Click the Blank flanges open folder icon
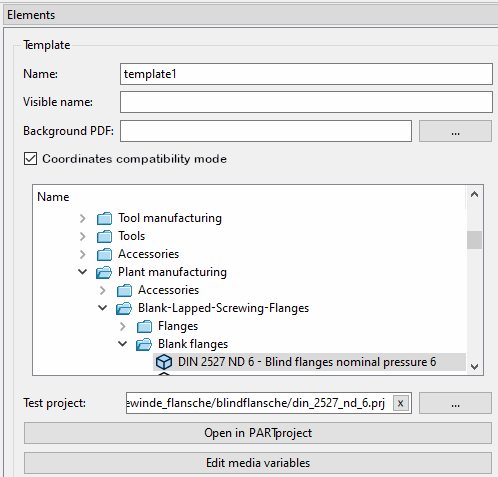The height and width of the screenshot is (477, 498). pos(144,344)
